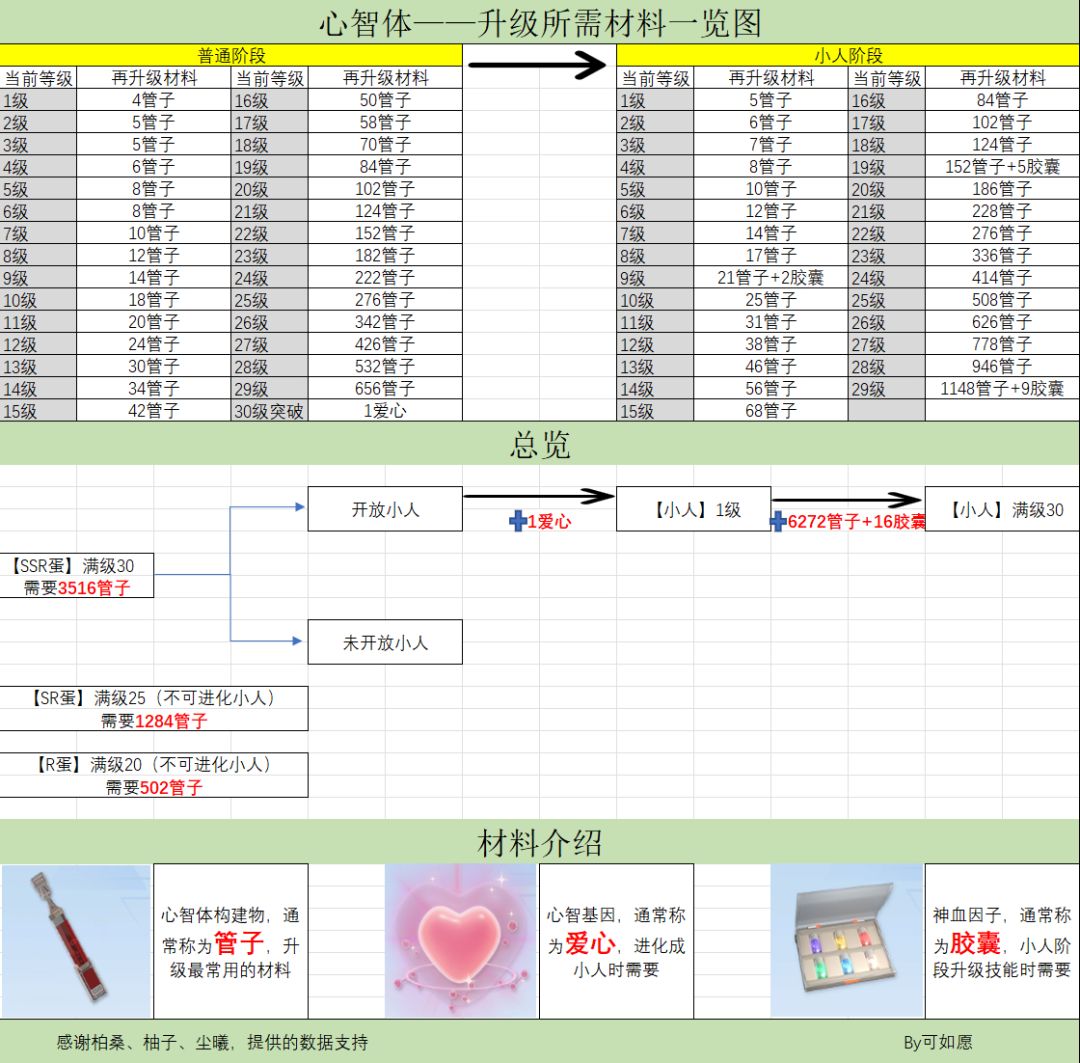Select the 946管子 cell
The image size is (1080, 1063).
click(x=1002, y=367)
